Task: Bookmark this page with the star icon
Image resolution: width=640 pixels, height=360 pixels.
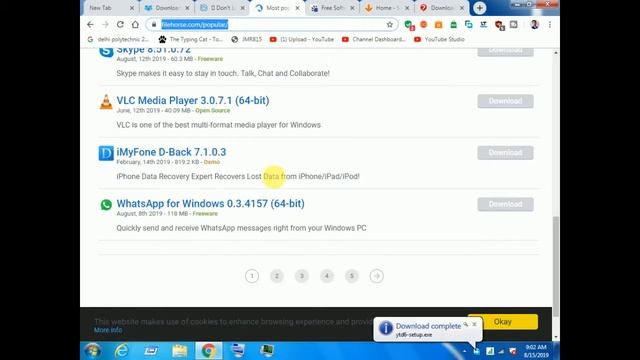Action: 390,24
